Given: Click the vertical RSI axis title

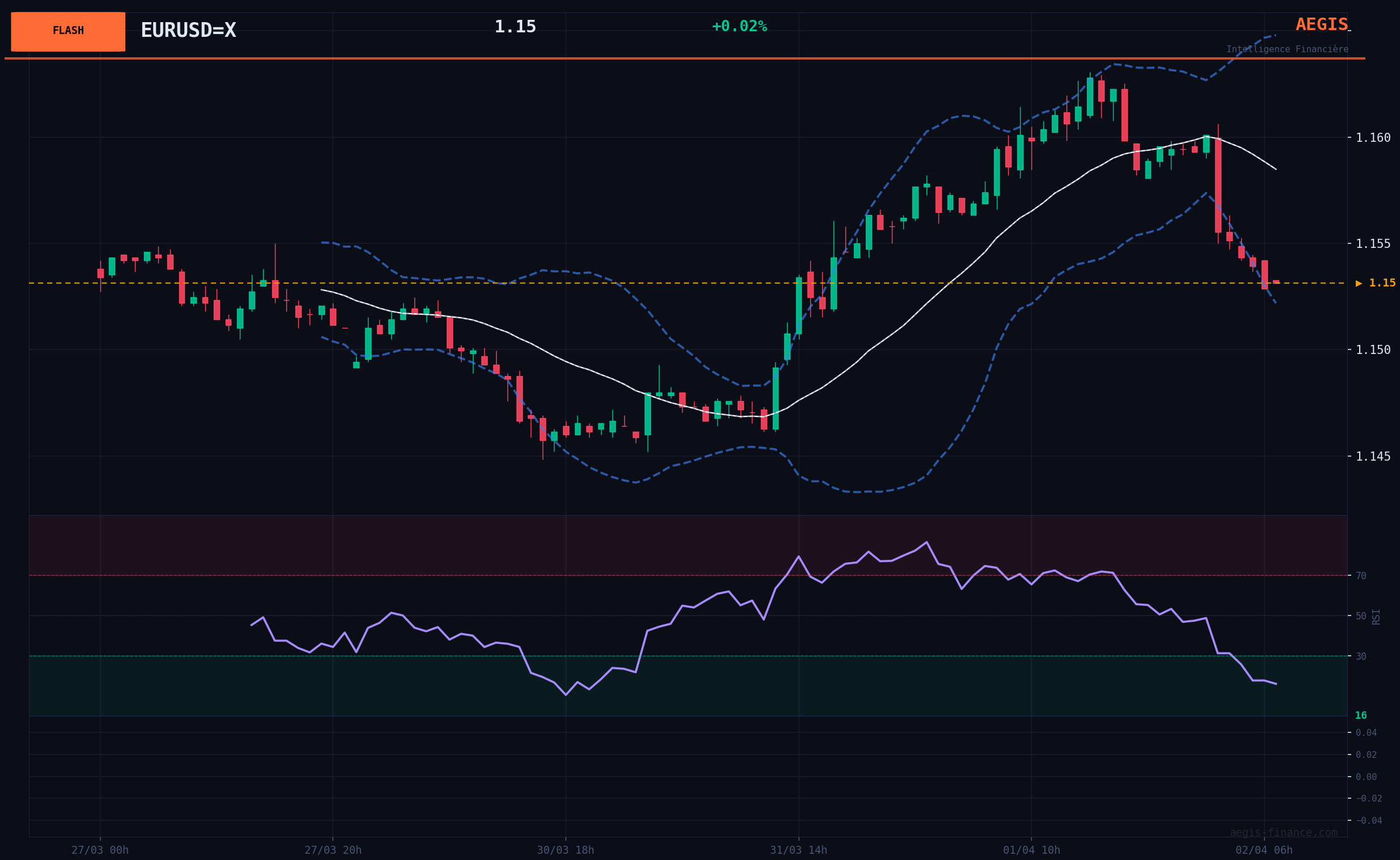Looking at the screenshot, I should click(1376, 617).
